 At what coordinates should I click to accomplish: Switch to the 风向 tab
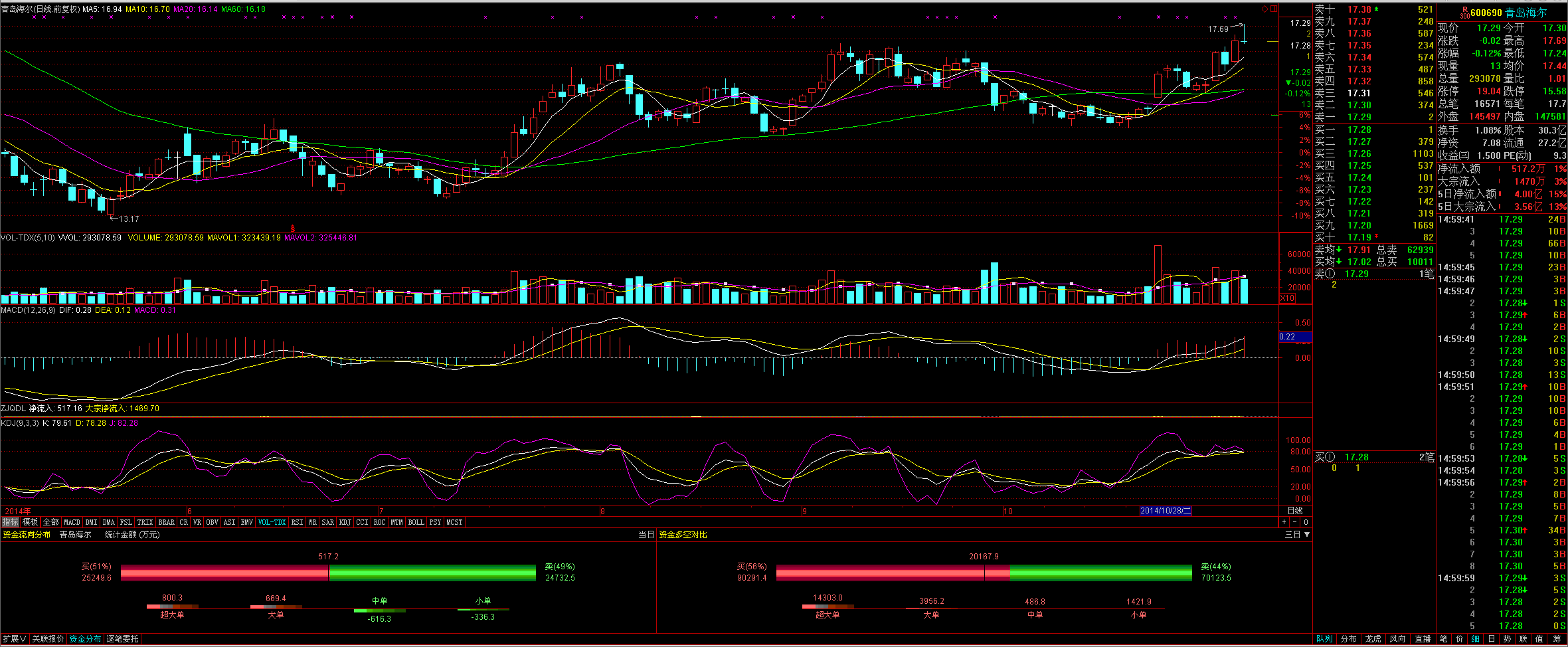1398,639
